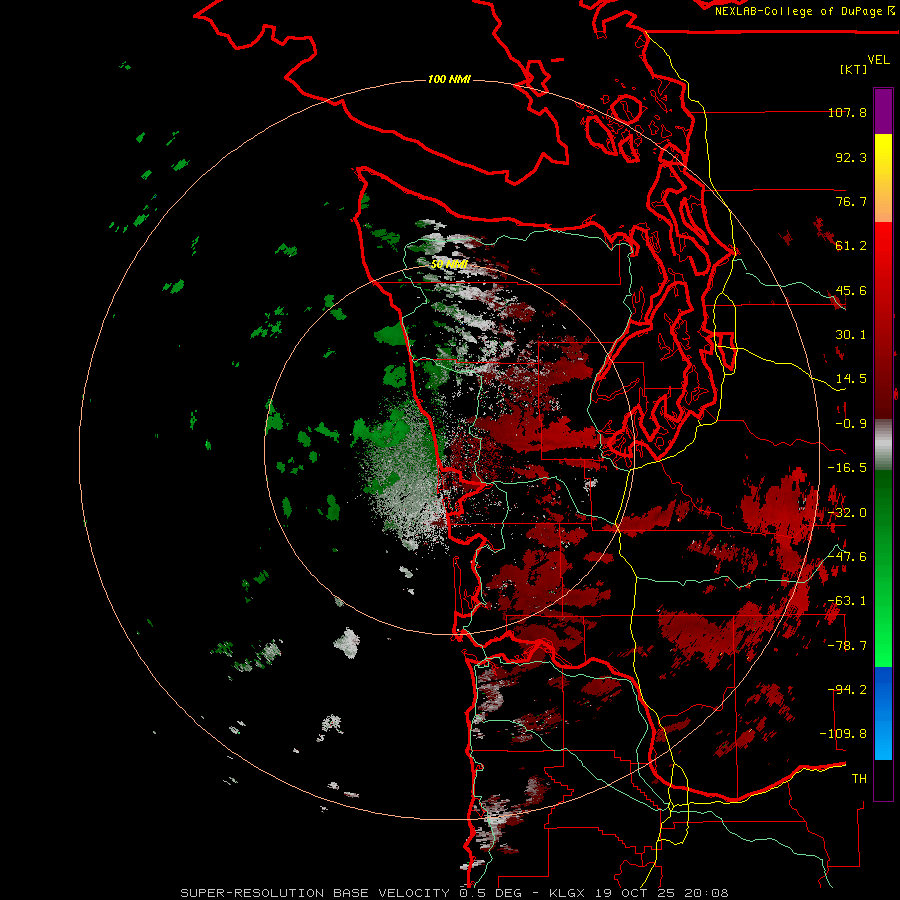Image resolution: width=900 pixels, height=900 pixels.
Task: Select the 61.2 velocity scale label
Action: 851,246
